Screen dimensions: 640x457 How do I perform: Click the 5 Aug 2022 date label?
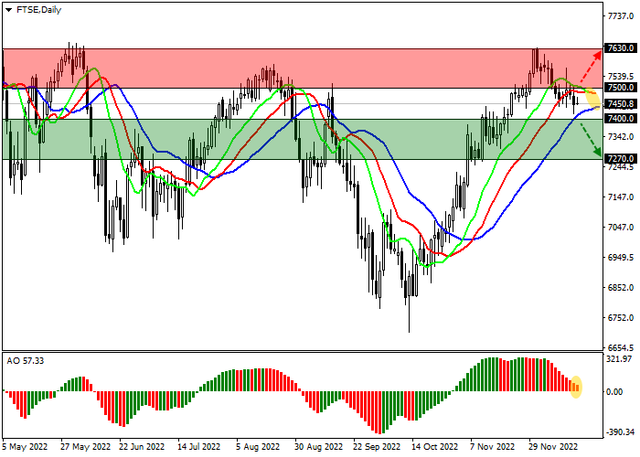pyautogui.click(x=258, y=446)
